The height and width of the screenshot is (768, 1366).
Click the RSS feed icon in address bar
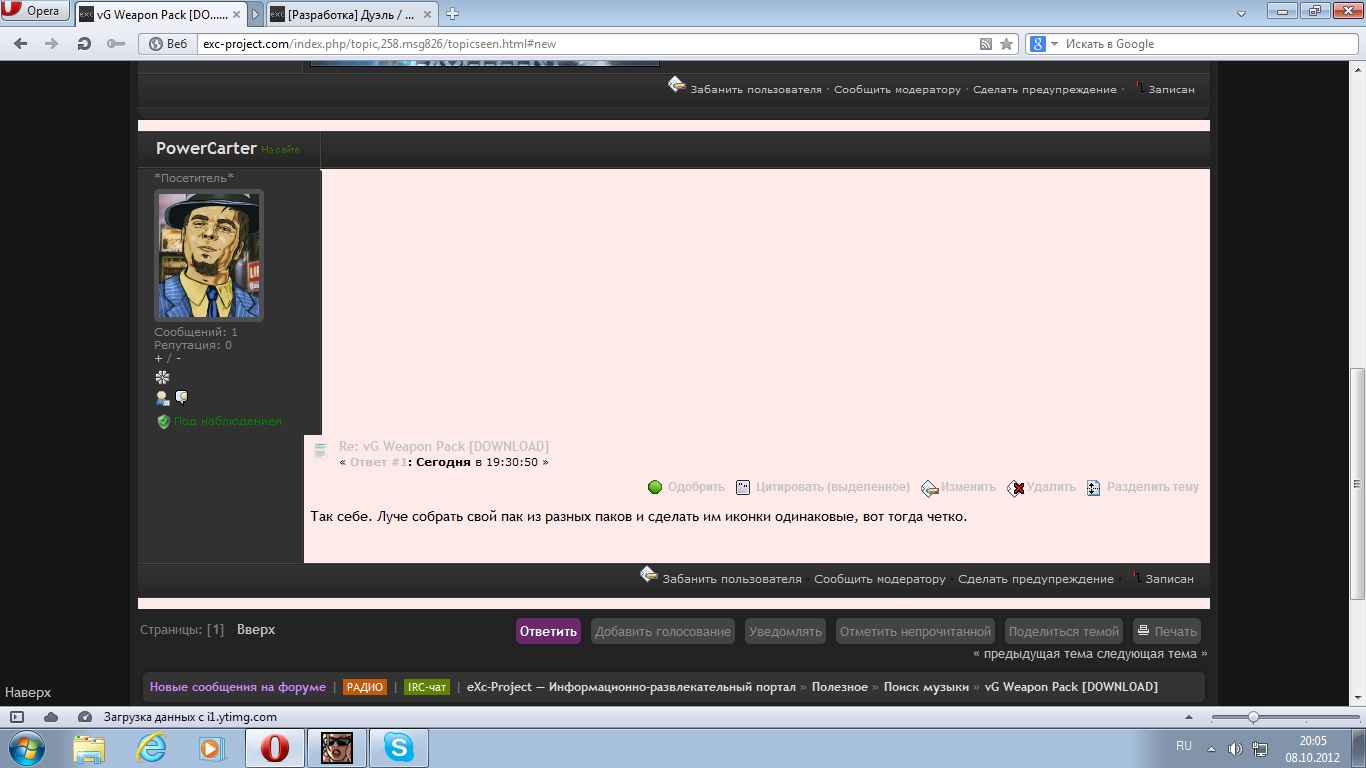click(986, 44)
